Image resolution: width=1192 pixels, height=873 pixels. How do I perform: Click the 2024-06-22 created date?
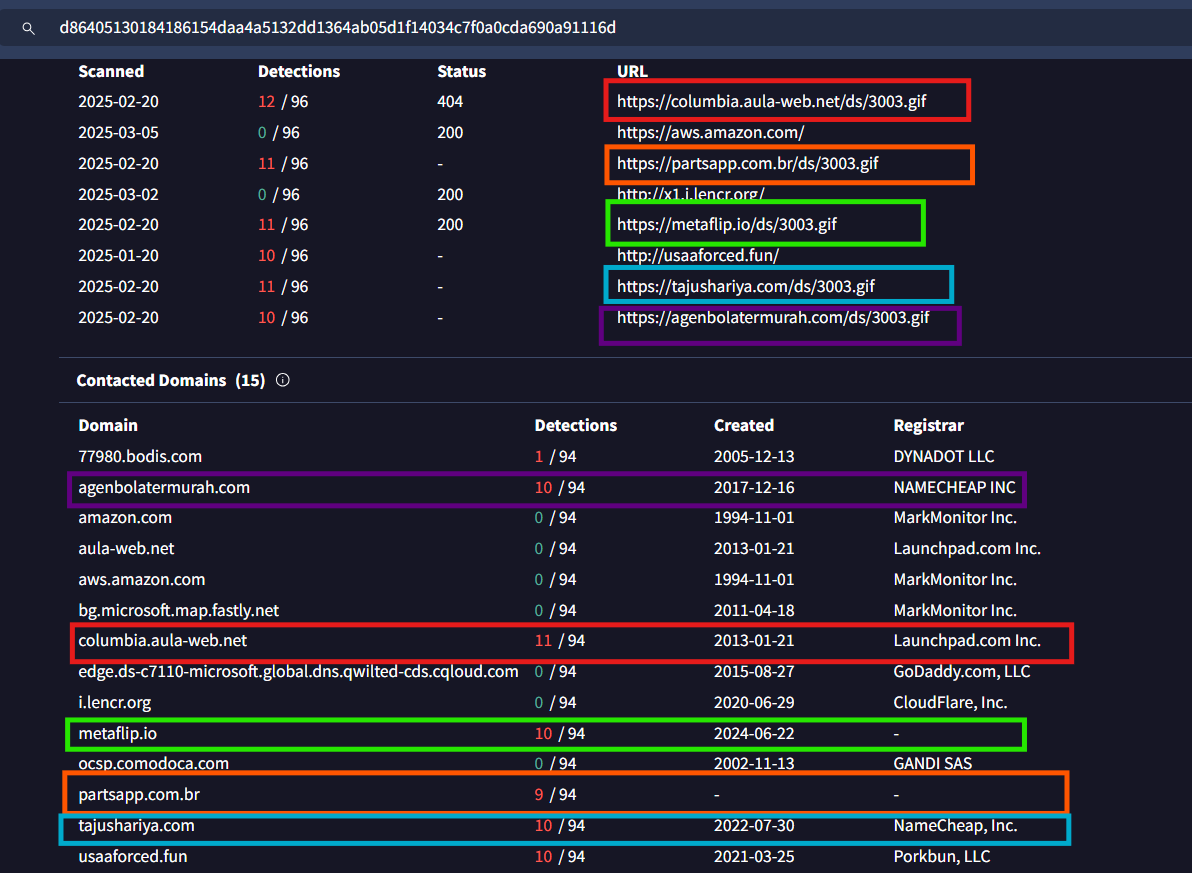tap(754, 733)
